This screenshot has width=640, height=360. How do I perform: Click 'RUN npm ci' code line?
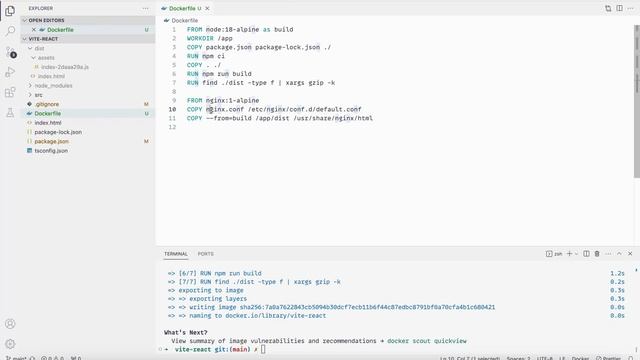click(x=206, y=56)
